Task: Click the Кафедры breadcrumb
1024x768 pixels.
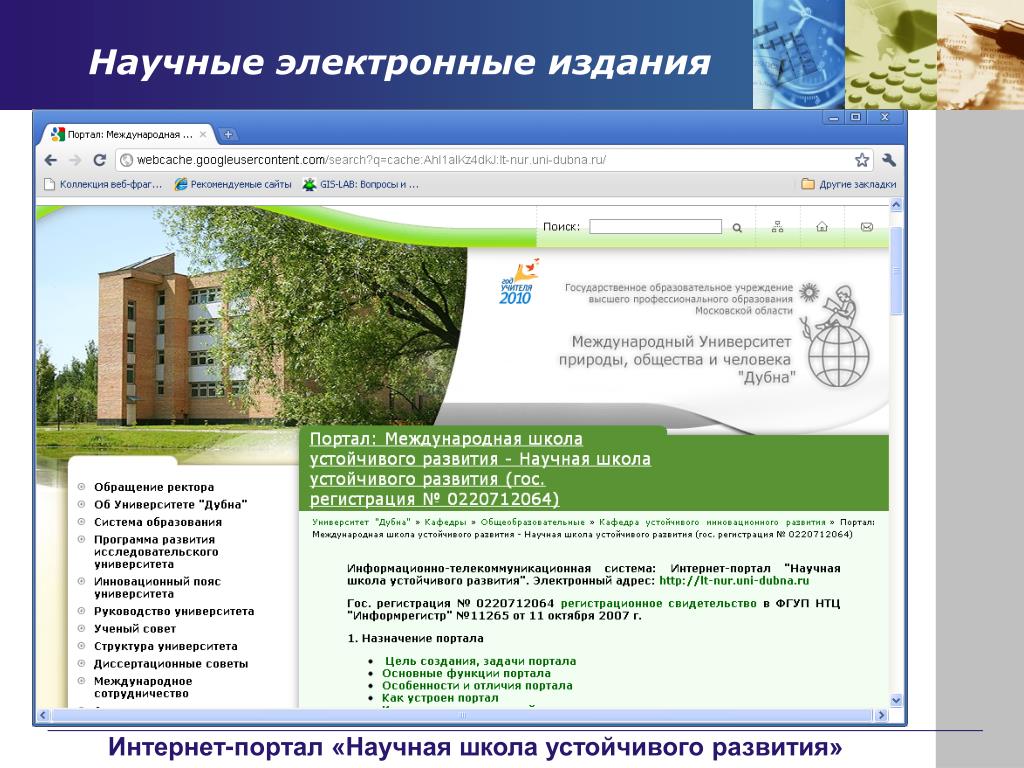Action: tap(445, 522)
